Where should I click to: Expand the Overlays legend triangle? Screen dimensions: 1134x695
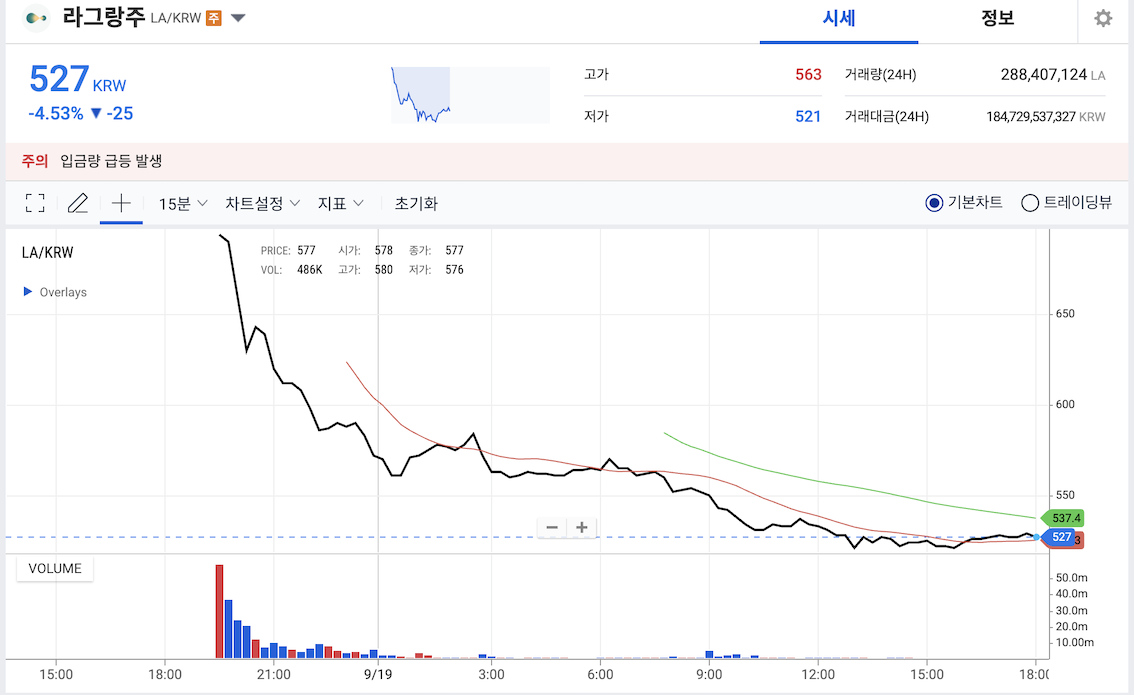[x=28, y=292]
